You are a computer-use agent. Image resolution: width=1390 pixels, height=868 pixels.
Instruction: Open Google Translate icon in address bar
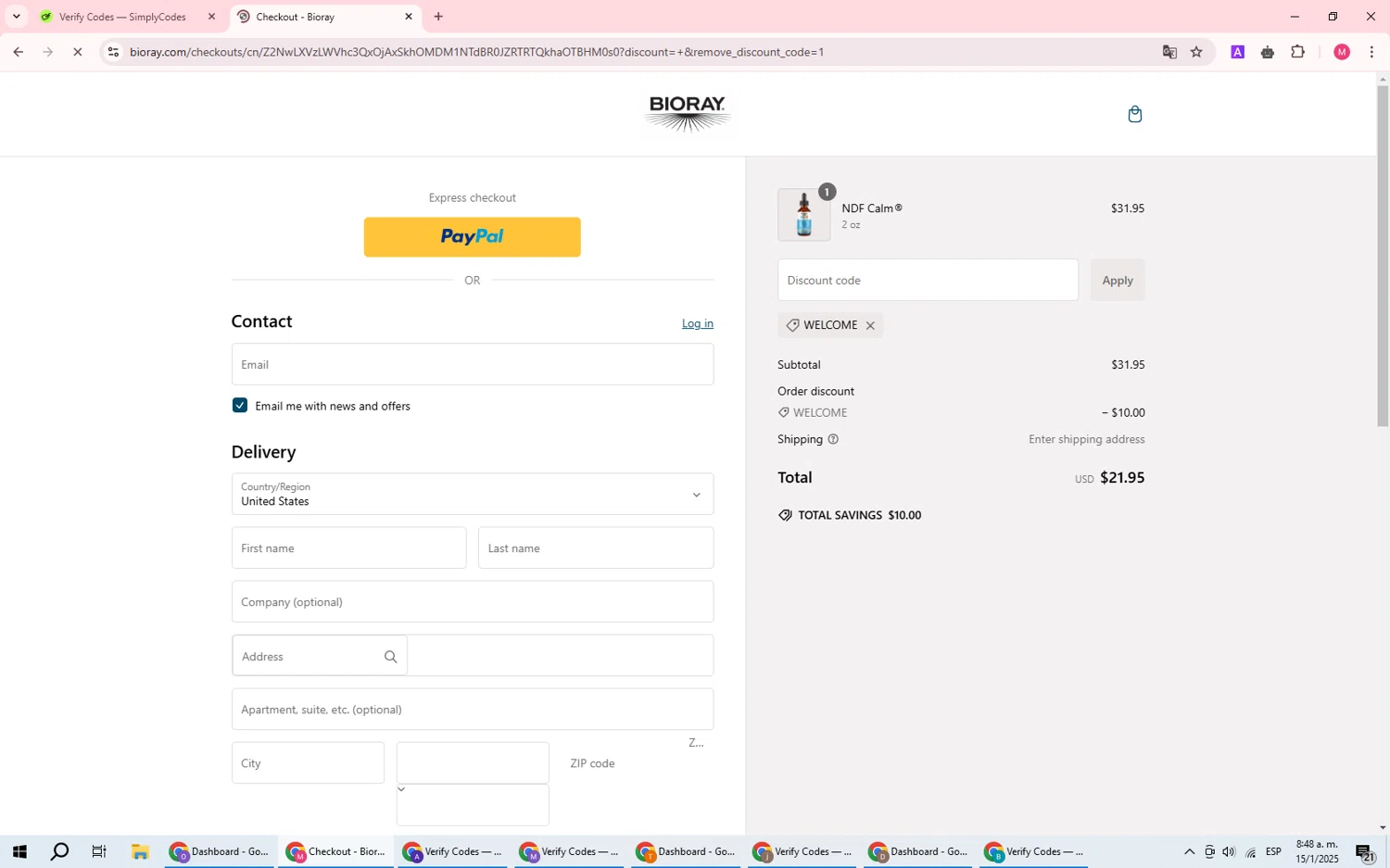pyautogui.click(x=1169, y=52)
